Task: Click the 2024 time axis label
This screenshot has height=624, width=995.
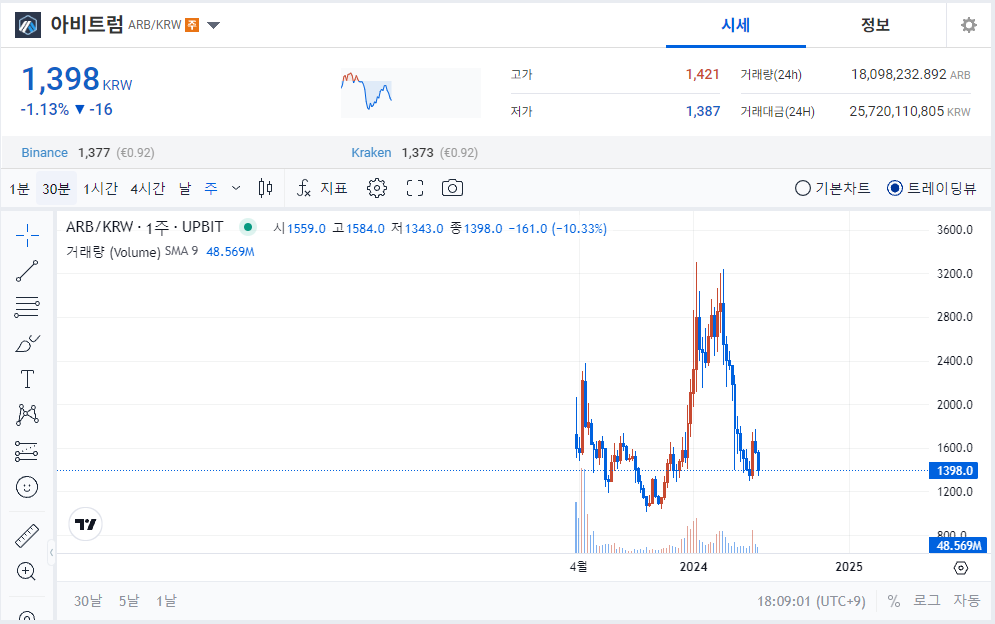Action: point(693,567)
